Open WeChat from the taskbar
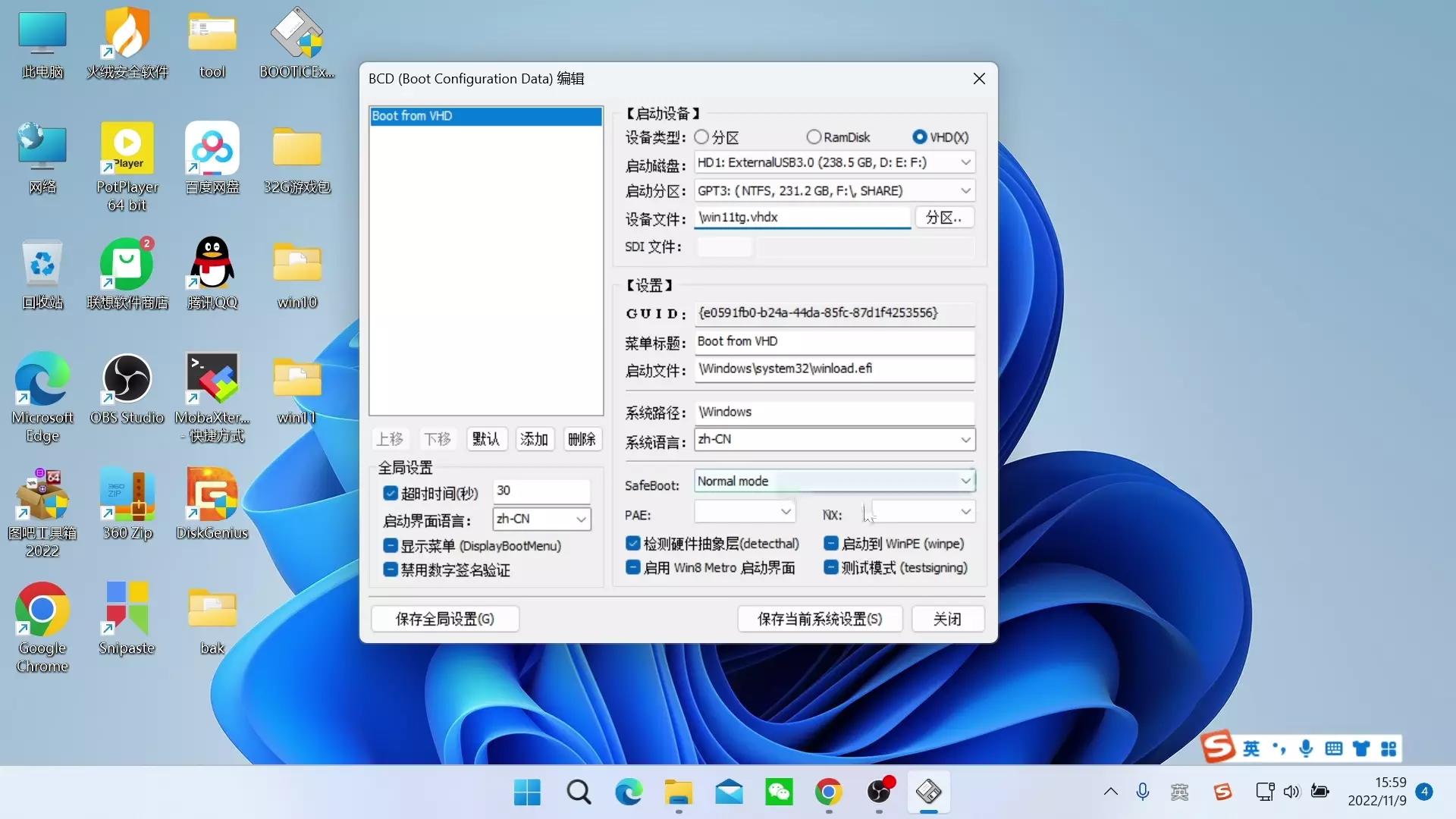The width and height of the screenshot is (1456, 819). [x=779, y=792]
